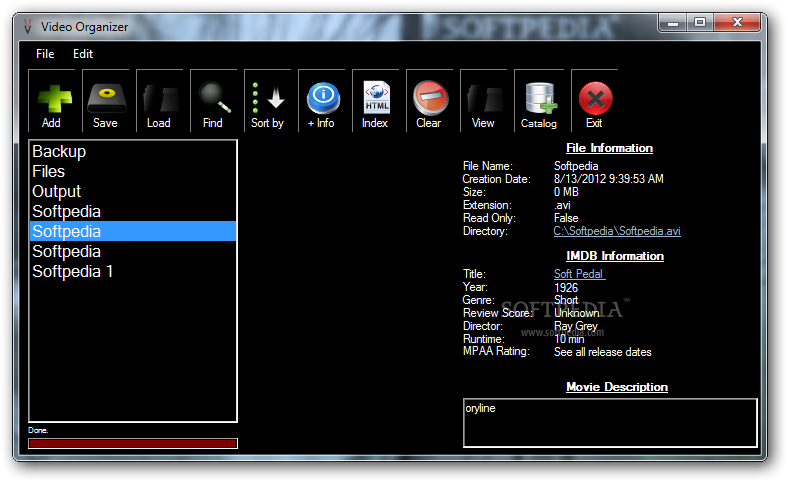Select Softpedia 1 in the list
The image size is (788, 482).
click(x=133, y=271)
